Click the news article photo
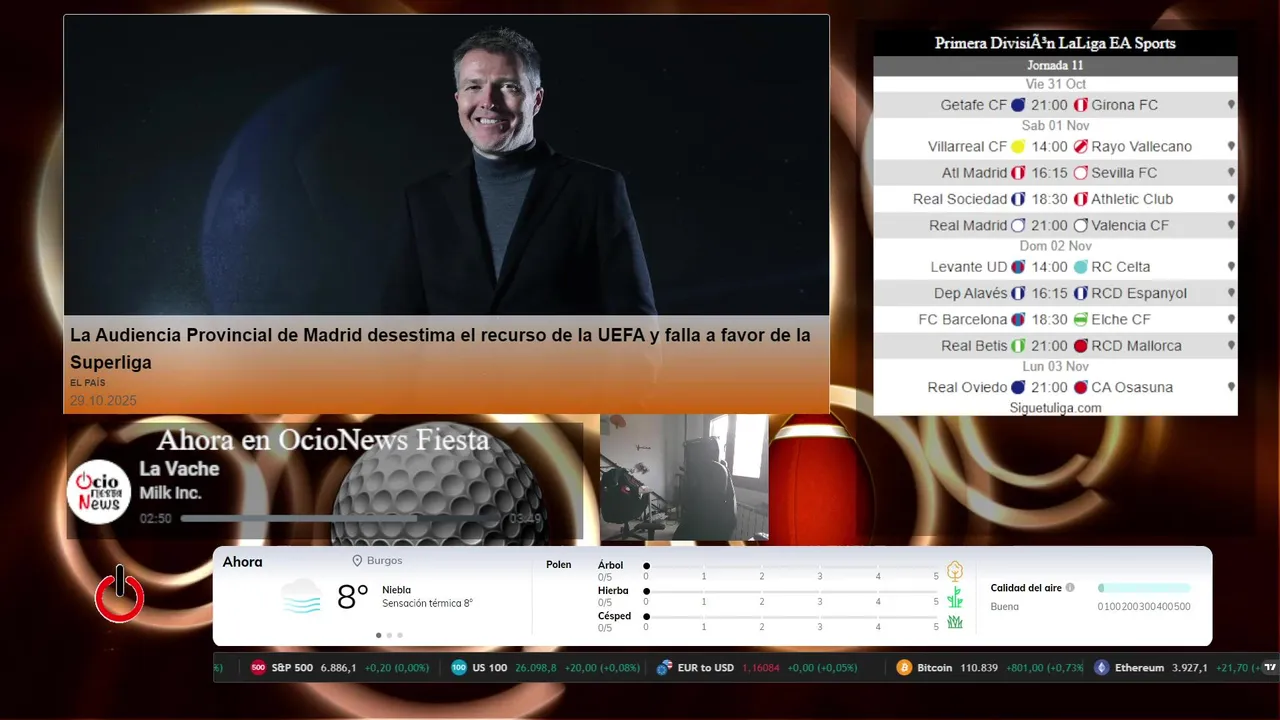Viewport: 1280px width, 720px height. 447,165
